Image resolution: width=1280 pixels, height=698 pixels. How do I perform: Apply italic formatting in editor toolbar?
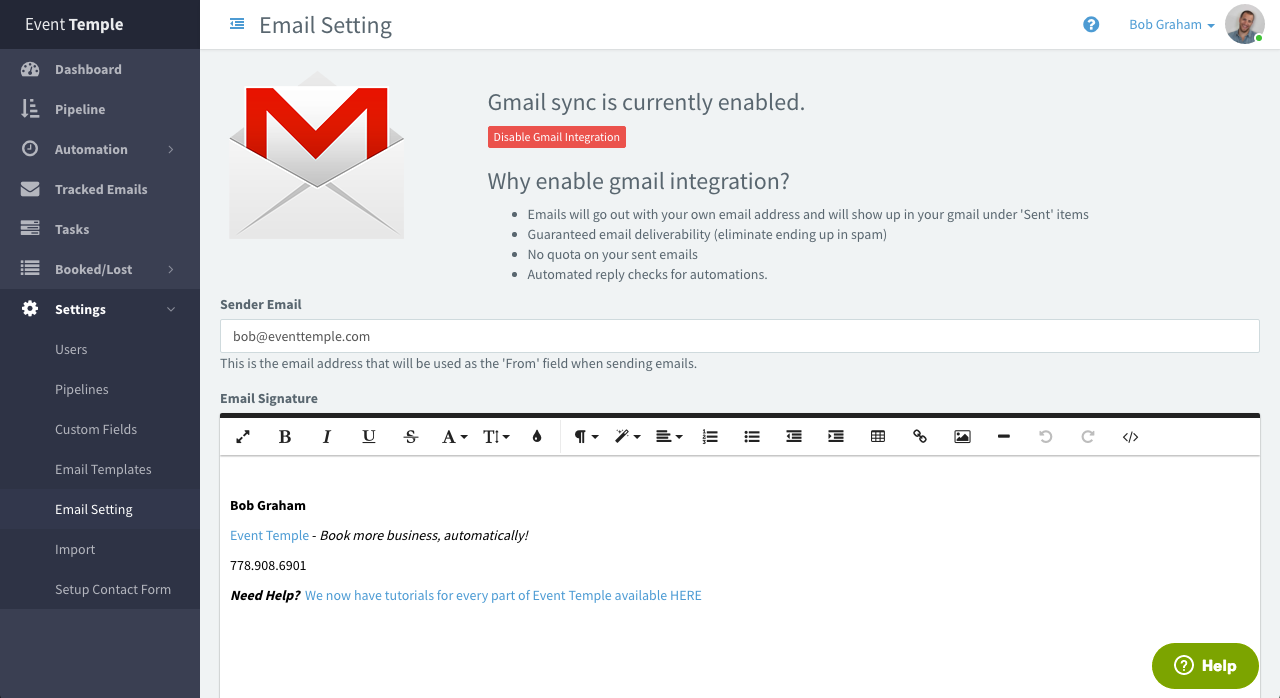(327, 437)
